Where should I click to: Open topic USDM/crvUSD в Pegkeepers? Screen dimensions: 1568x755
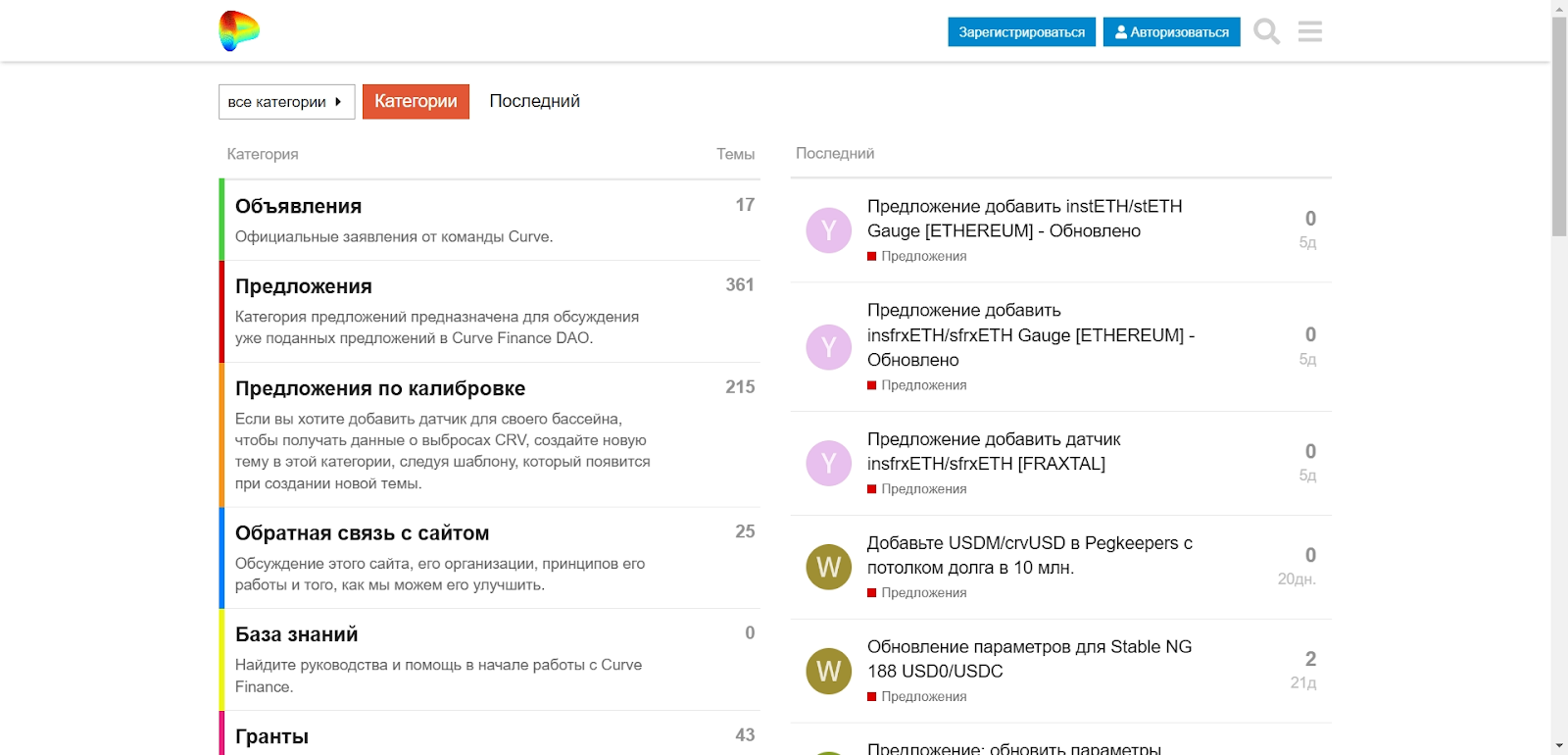[x=1030, y=555]
